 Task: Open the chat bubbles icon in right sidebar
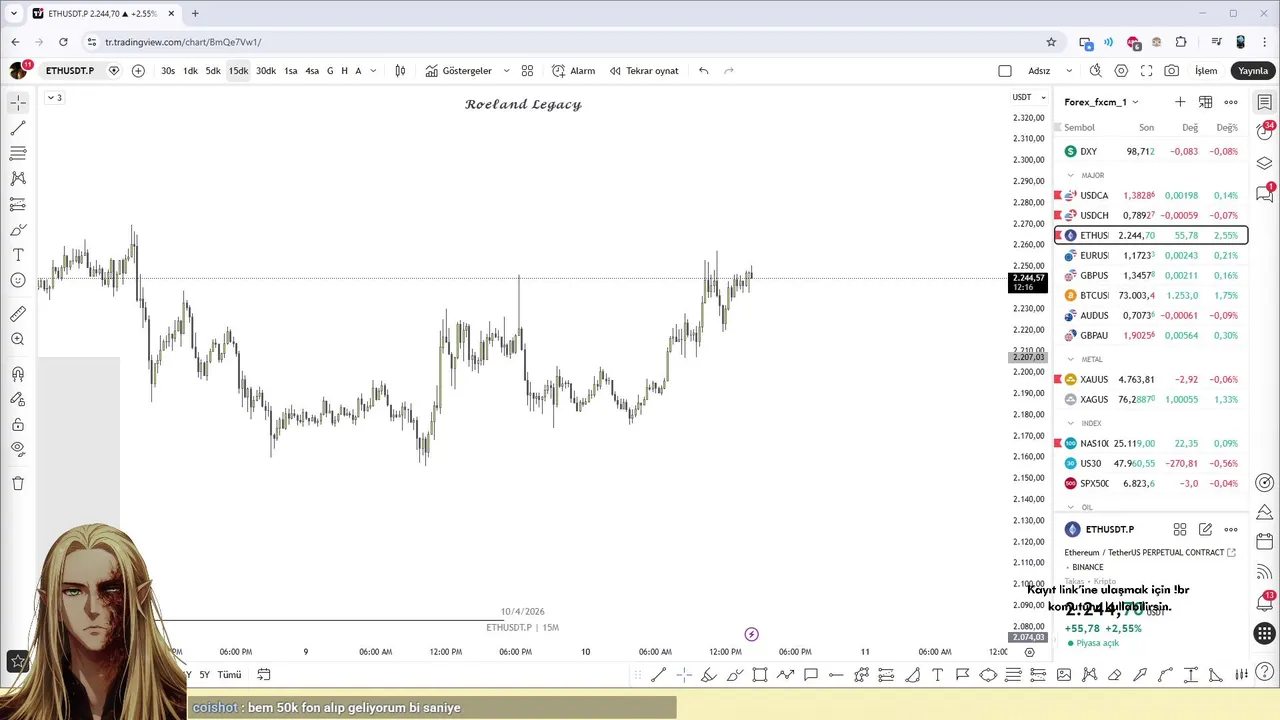click(x=1265, y=193)
